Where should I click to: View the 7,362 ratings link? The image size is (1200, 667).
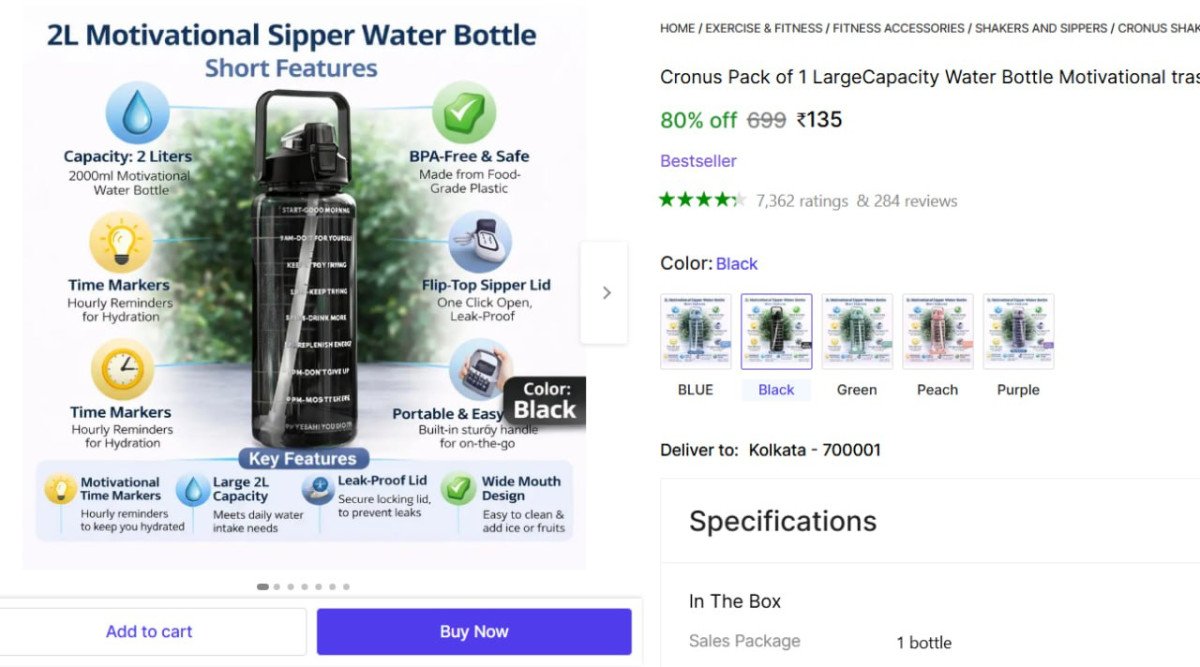click(x=802, y=201)
